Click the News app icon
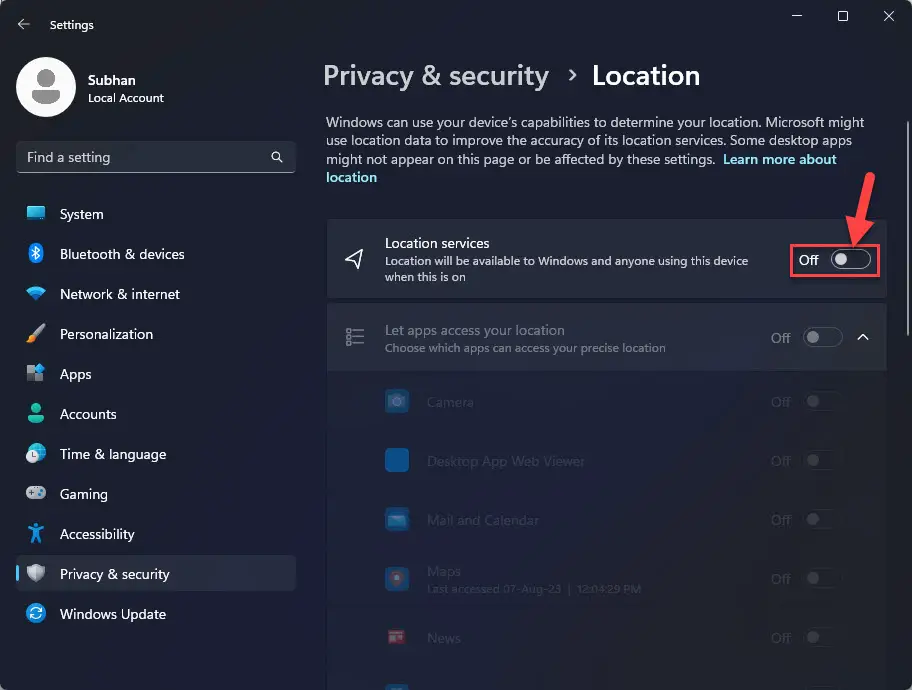 pyautogui.click(x=397, y=637)
